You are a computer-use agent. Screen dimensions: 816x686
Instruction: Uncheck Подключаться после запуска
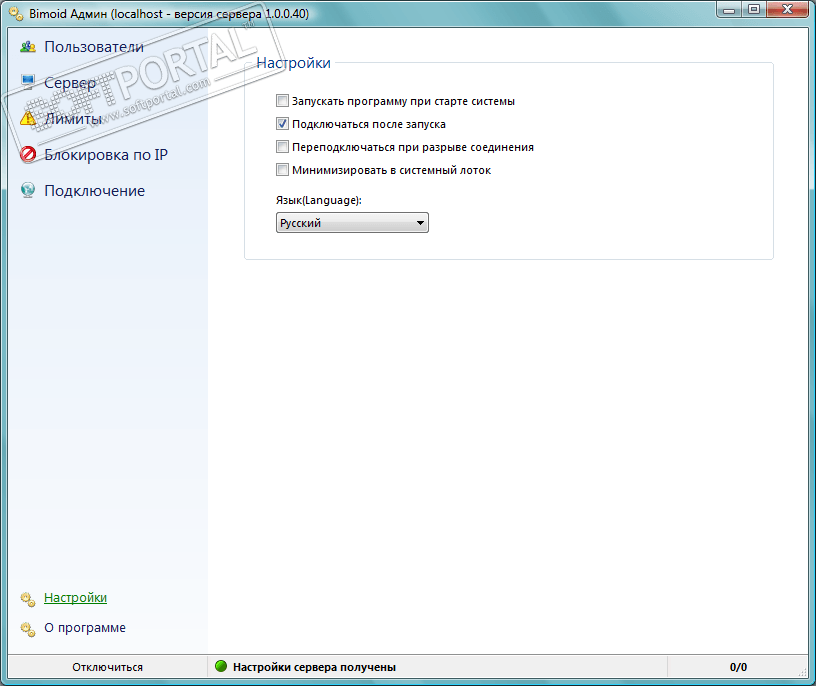tap(282, 123)
